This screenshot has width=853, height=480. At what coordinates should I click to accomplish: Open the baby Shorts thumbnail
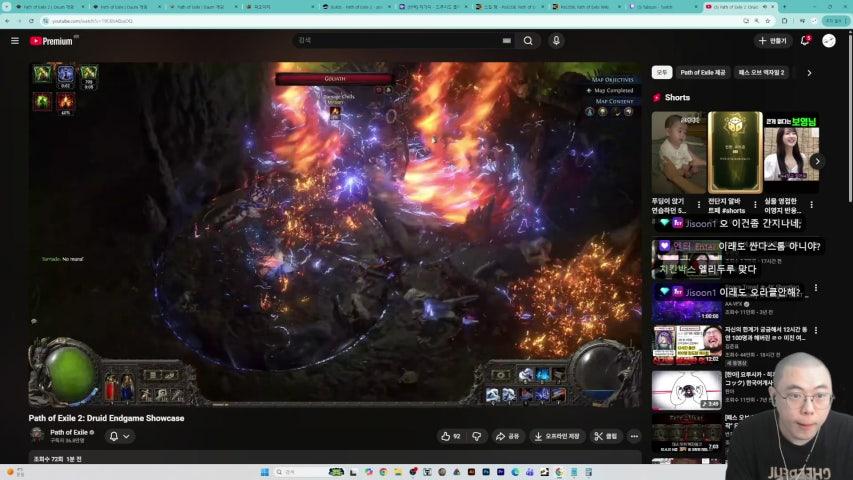(678, 152)
